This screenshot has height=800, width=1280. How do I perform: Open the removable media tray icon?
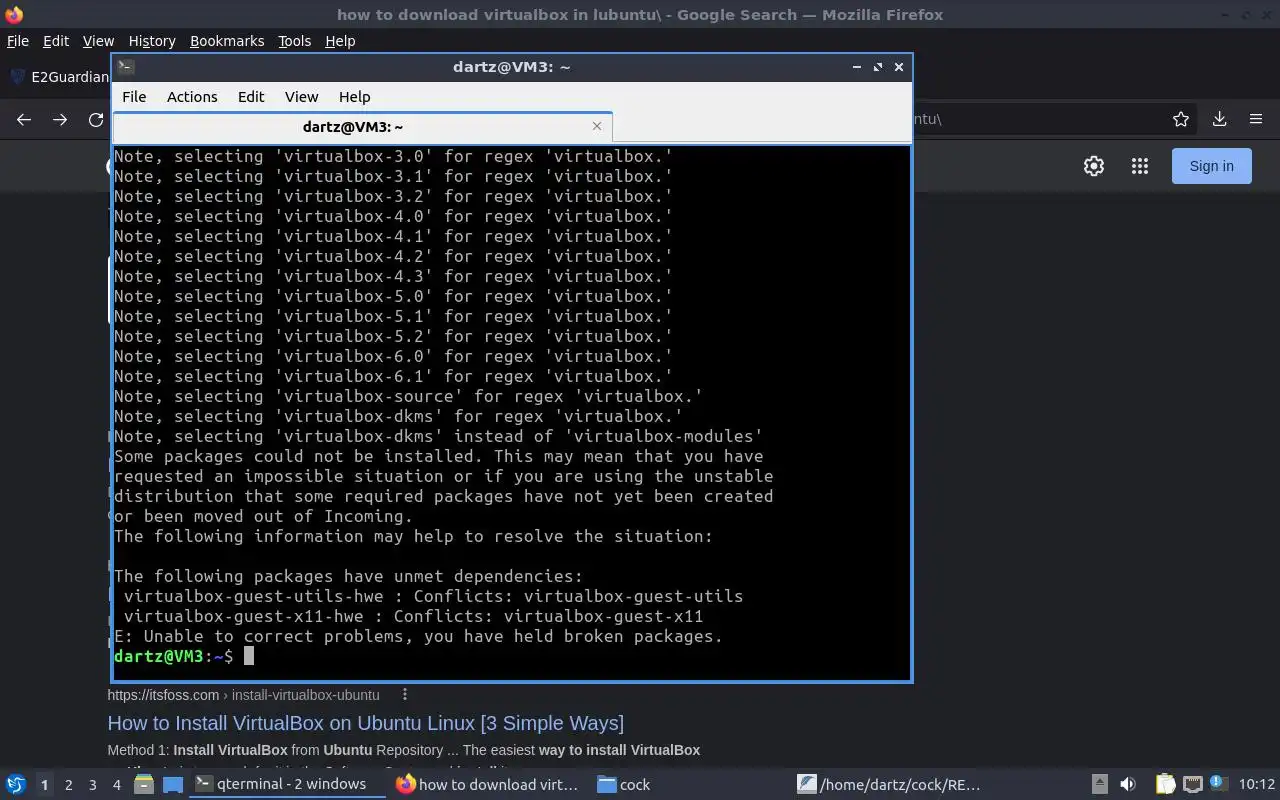1099,784
